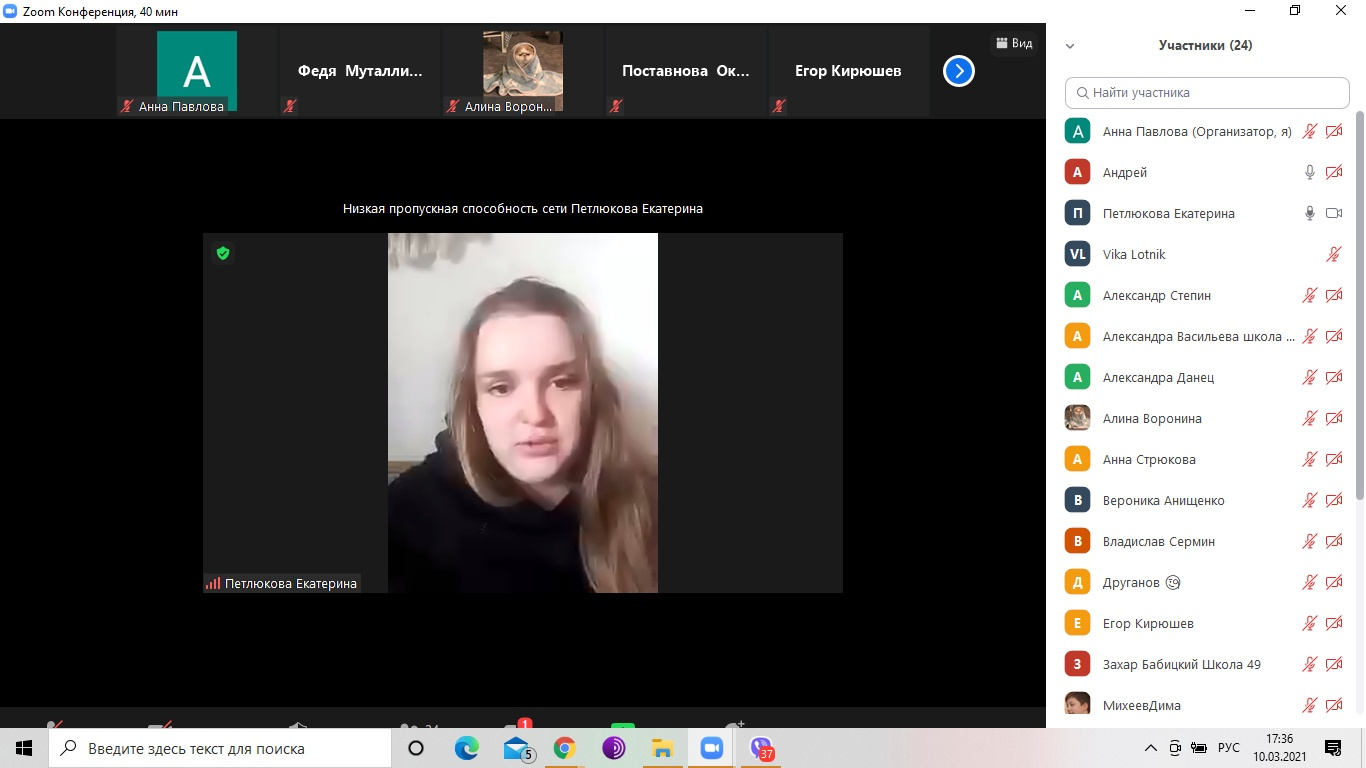Click the Найти участника search field
Viewport: 1366px width, 768px height.
pyautogui.click(x=1207, y=92)
